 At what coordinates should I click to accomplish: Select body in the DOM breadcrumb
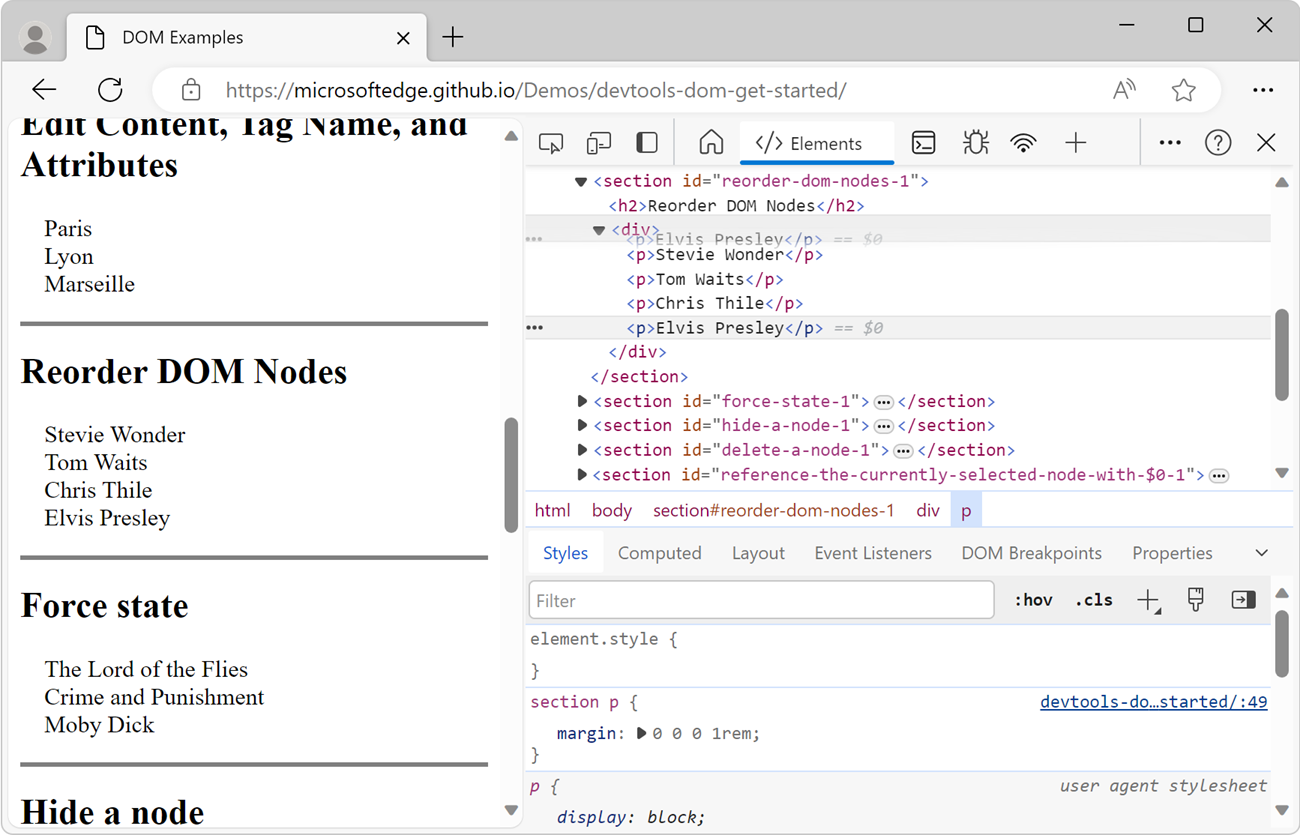click(611, 510)
